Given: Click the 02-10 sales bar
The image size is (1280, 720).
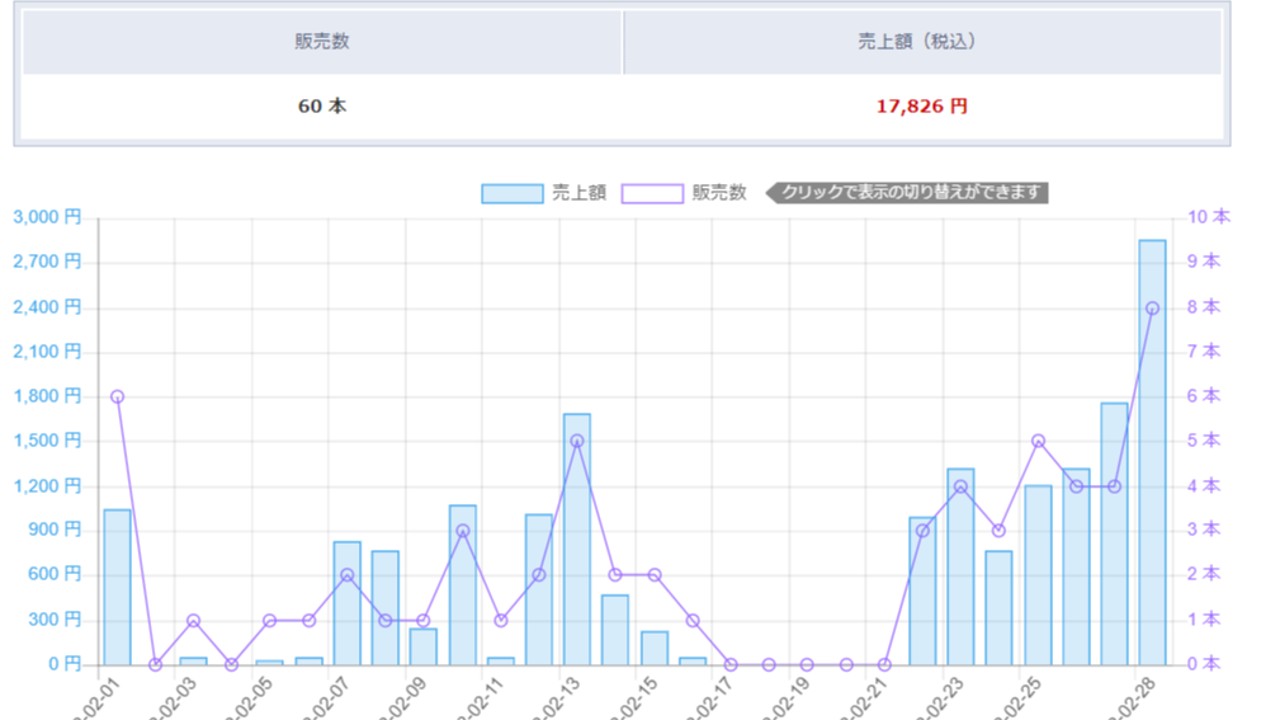Looking at the screenshot, I should tap(462, 585).
